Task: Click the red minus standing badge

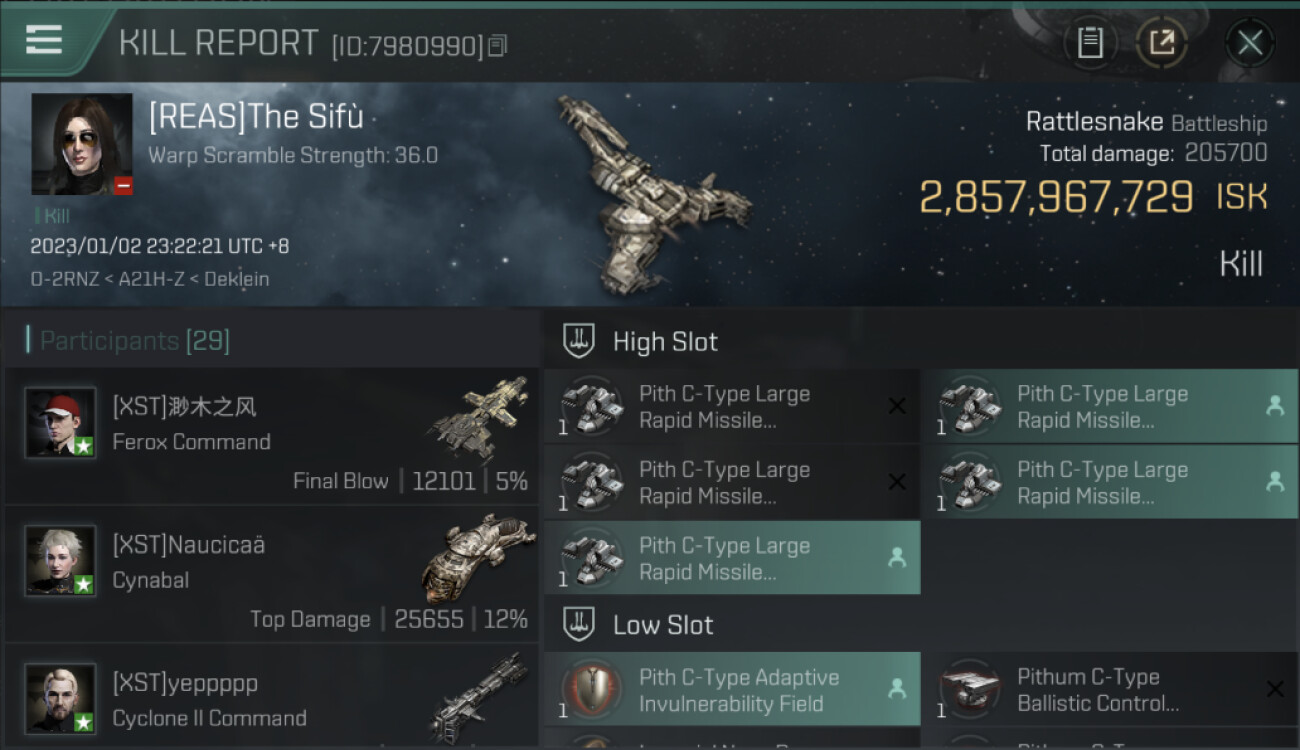Action: [123, 185]
